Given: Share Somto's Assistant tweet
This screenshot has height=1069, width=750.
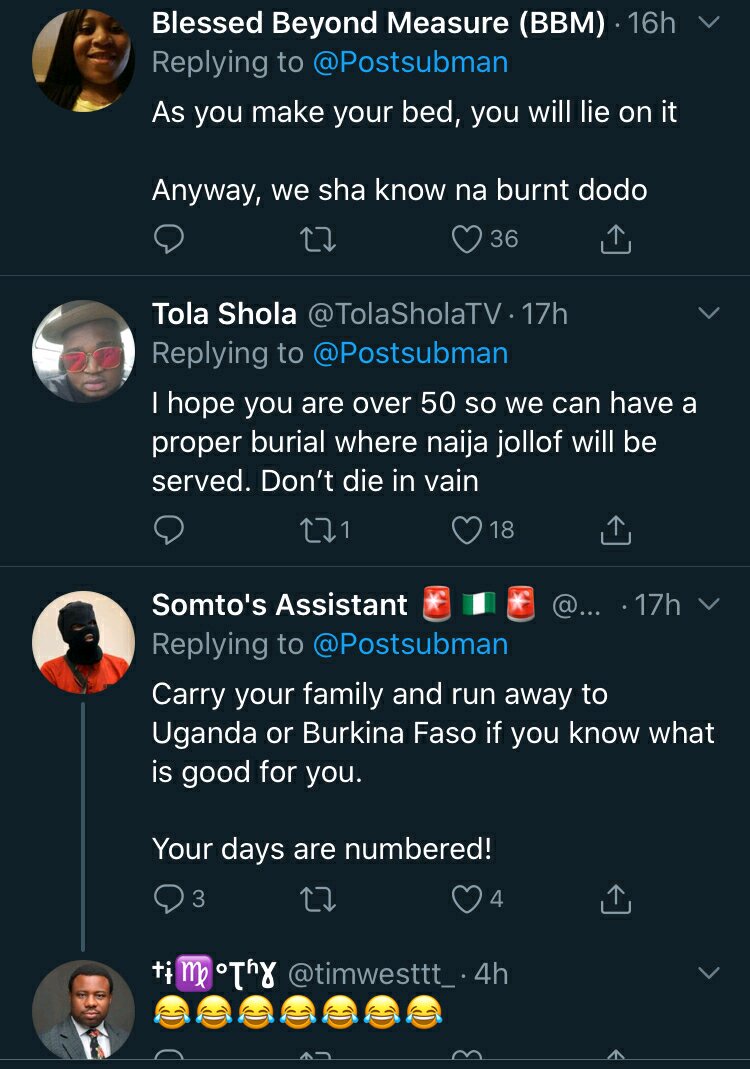Looking at the screenshot, I should point(616,898).
